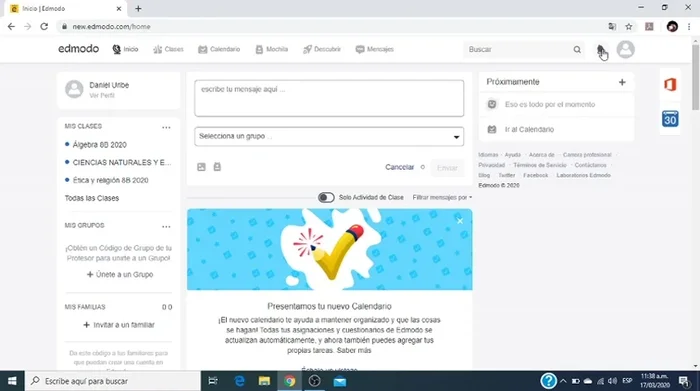The image size is (700, 391).
Task: Close the new Calendar banner
Action: point(460,221)
